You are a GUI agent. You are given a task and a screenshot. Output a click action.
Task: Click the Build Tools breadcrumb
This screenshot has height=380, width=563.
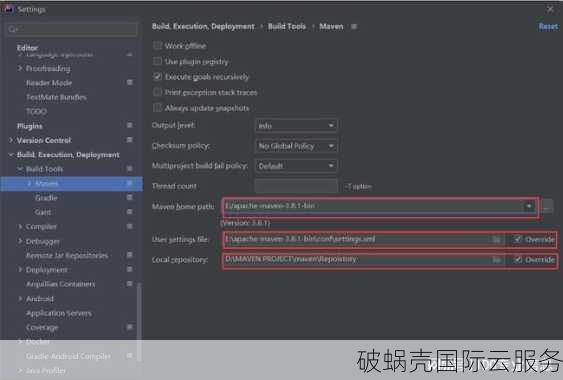click(x=287, y=27)
